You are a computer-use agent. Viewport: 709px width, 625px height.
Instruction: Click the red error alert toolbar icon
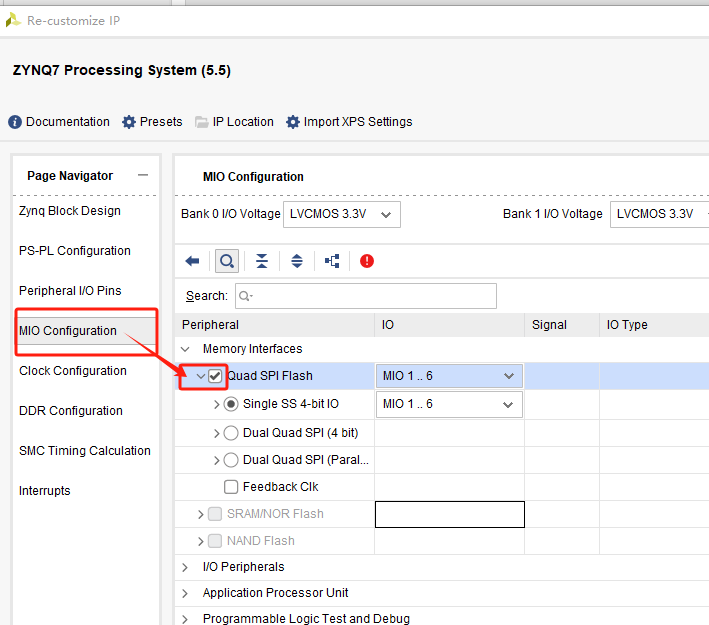367,261
